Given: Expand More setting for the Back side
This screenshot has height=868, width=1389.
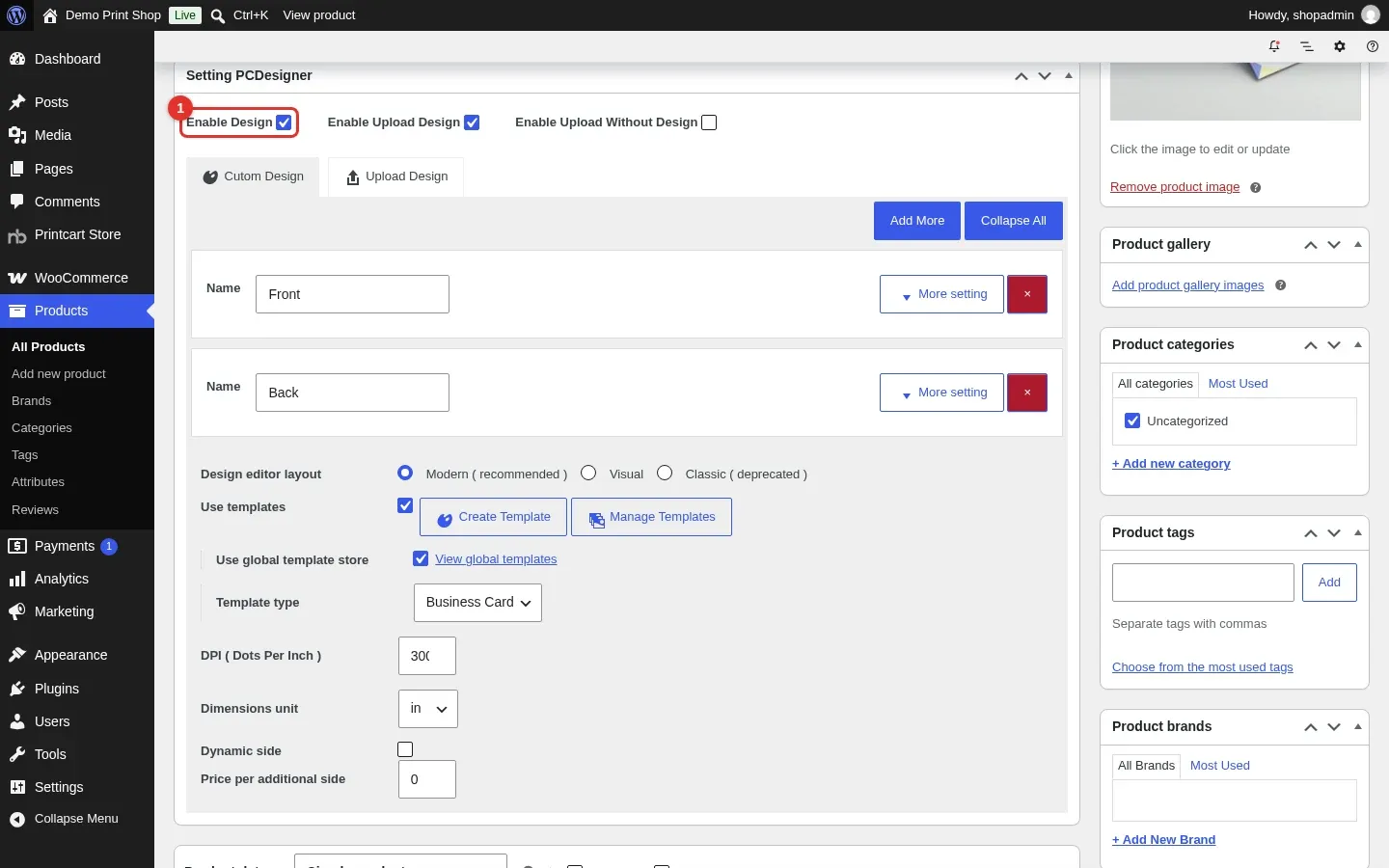Looking at the screenshot, I should pyautogui.click(x=941, y=393).
